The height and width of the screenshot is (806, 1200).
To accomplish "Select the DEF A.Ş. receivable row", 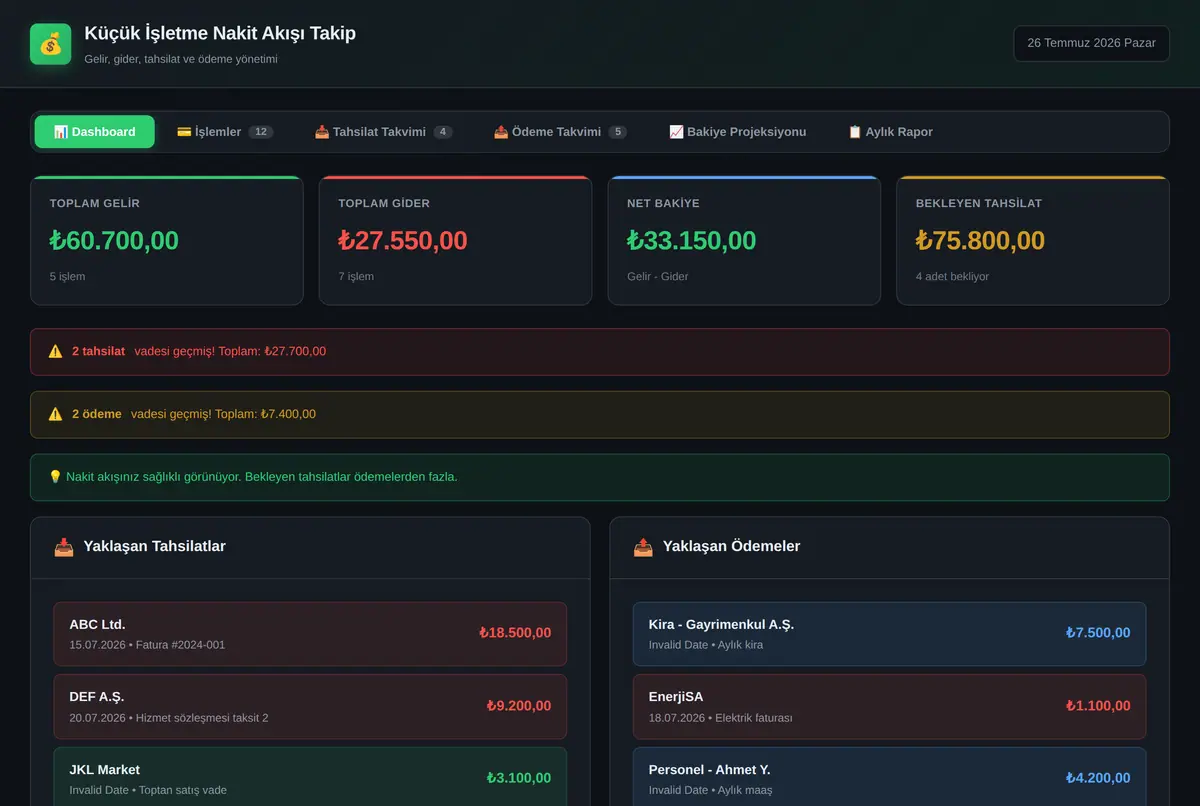I will pyautogui.click(x=310, y=706).
